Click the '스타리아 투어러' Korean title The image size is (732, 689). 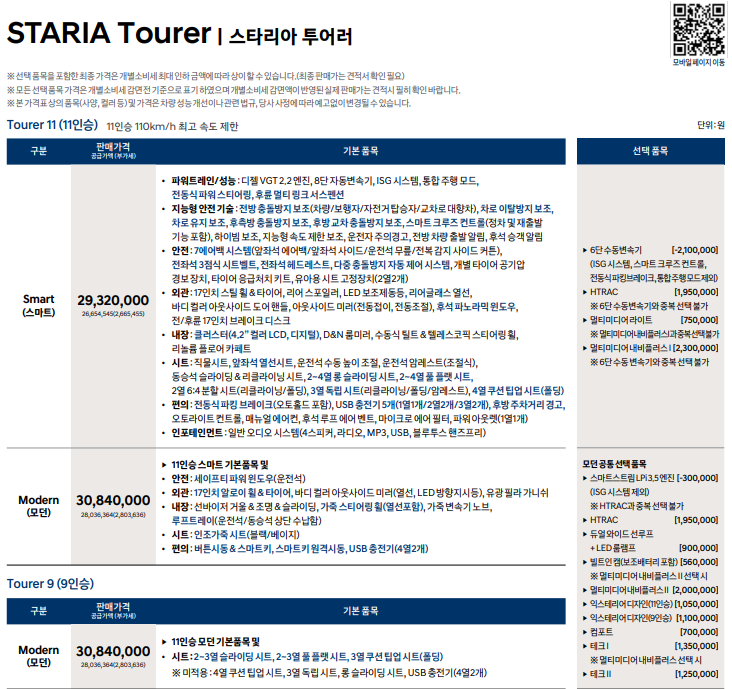pos(290,36)
